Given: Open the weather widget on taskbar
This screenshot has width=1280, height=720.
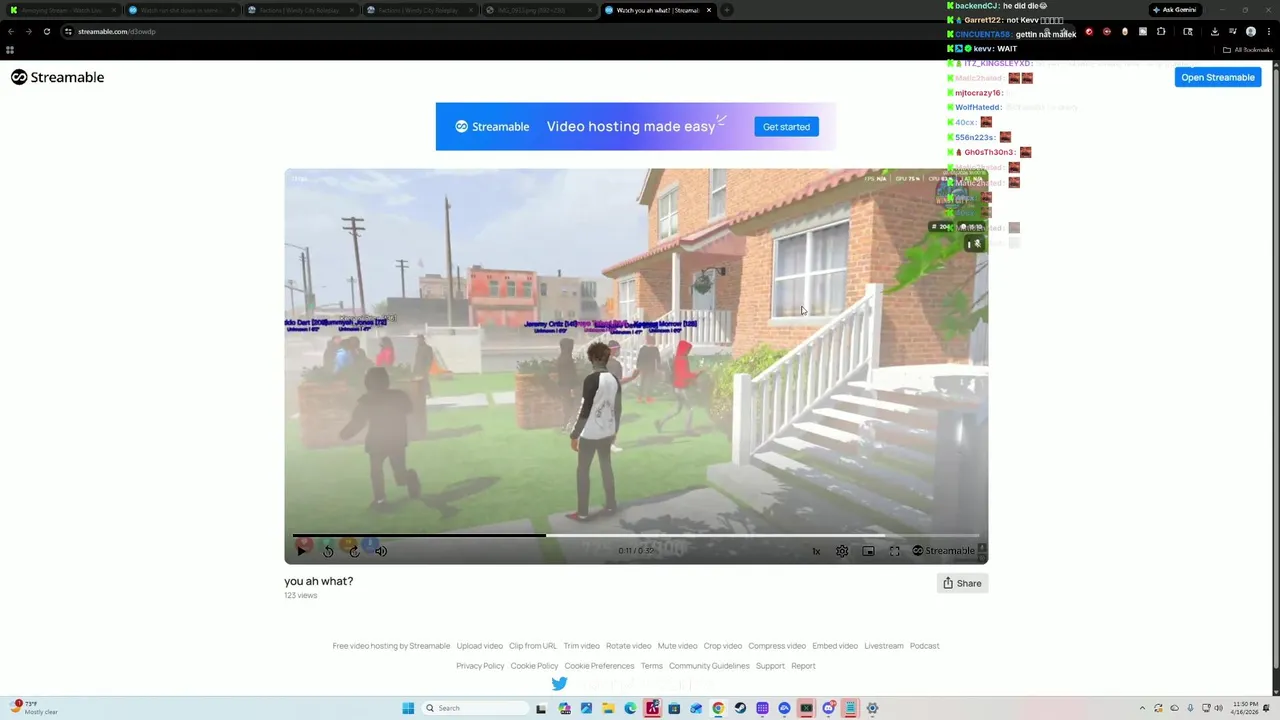Looking at the screenshot, I should (x=35, y=708).
